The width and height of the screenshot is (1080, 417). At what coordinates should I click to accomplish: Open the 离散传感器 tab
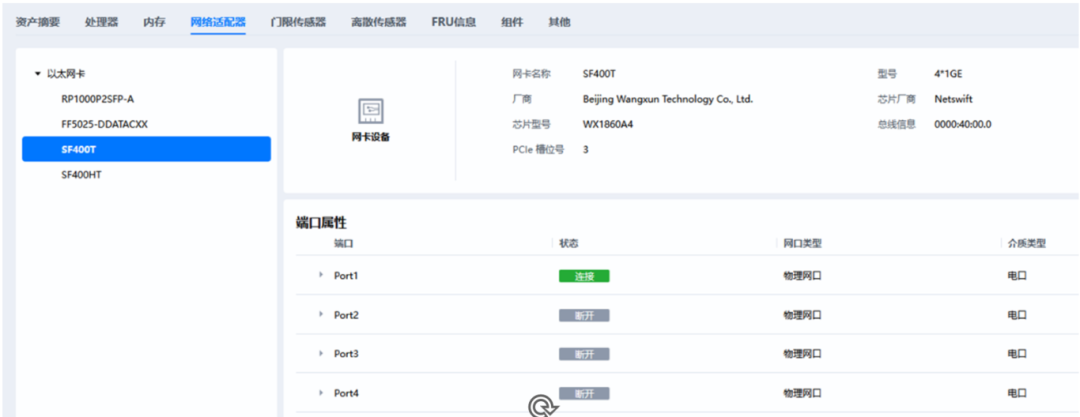(x=379, y=22)
